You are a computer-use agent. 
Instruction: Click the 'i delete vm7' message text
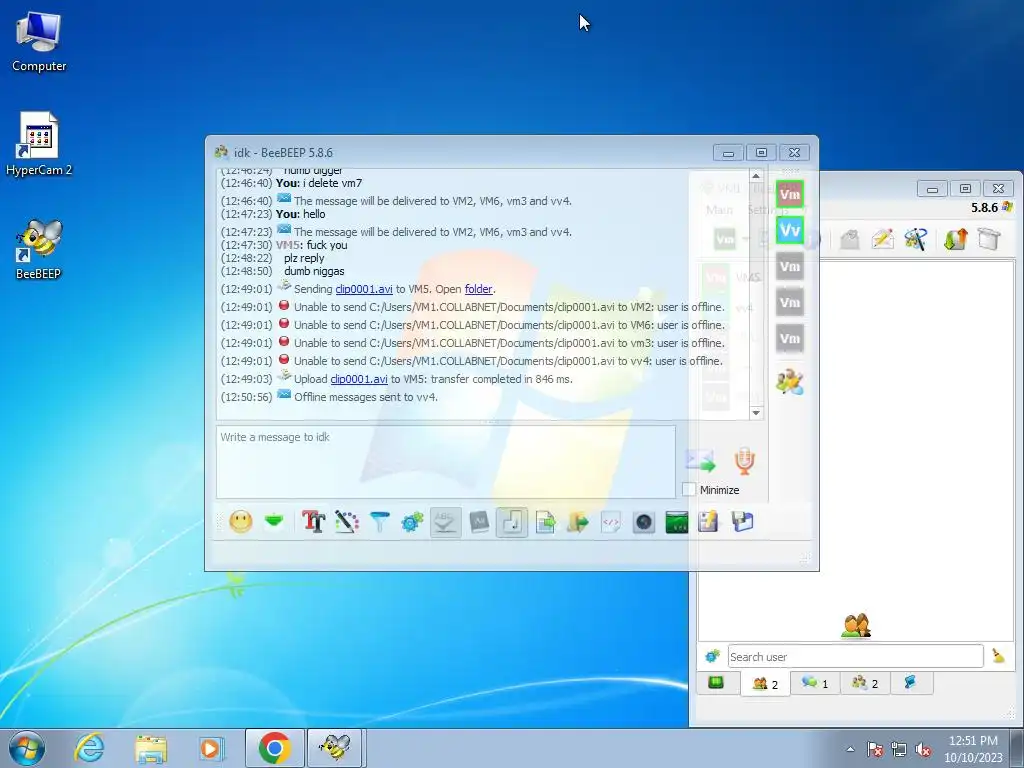332,184
